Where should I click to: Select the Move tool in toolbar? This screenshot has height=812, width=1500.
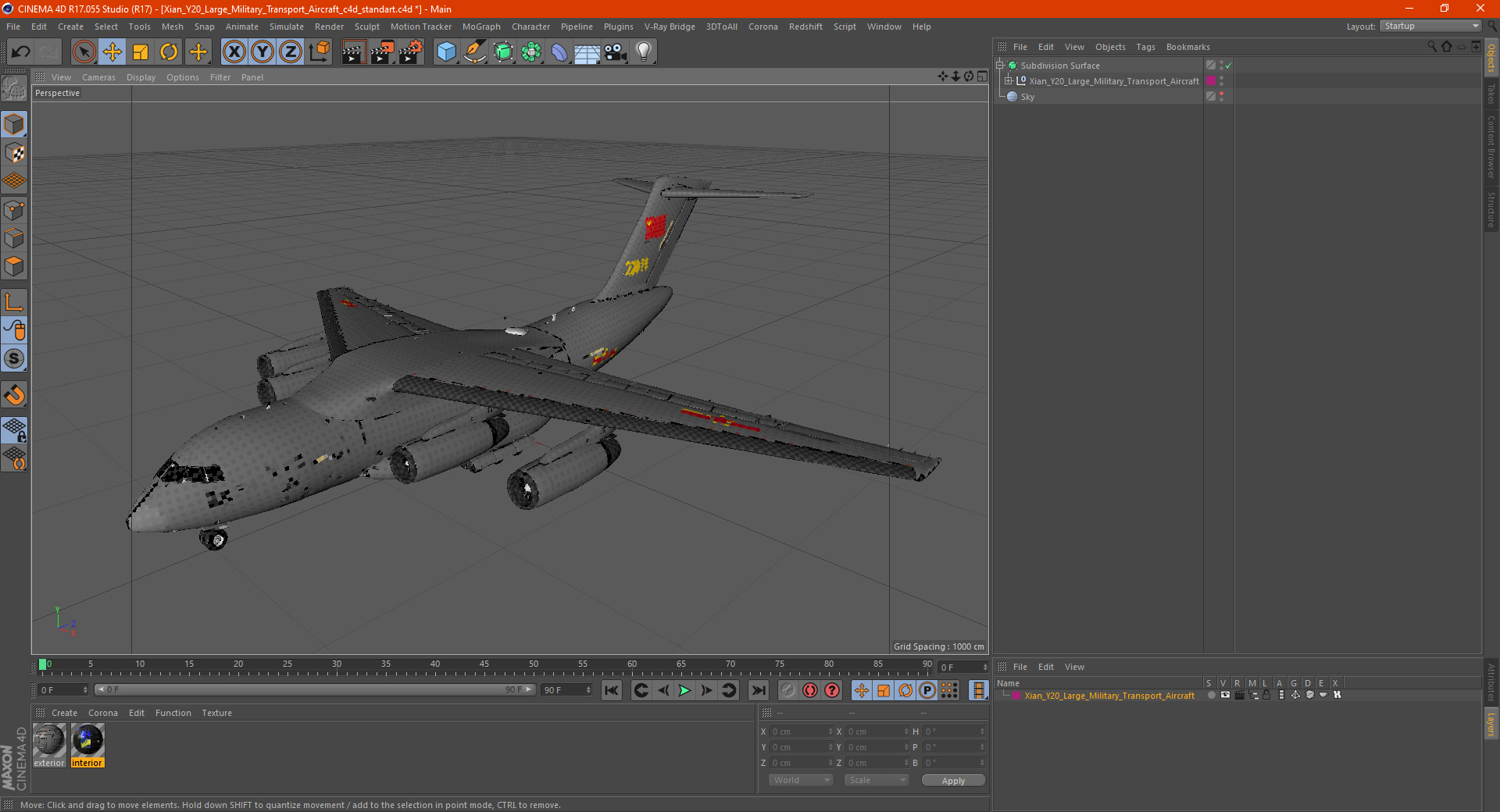click(x=112, y=52)
